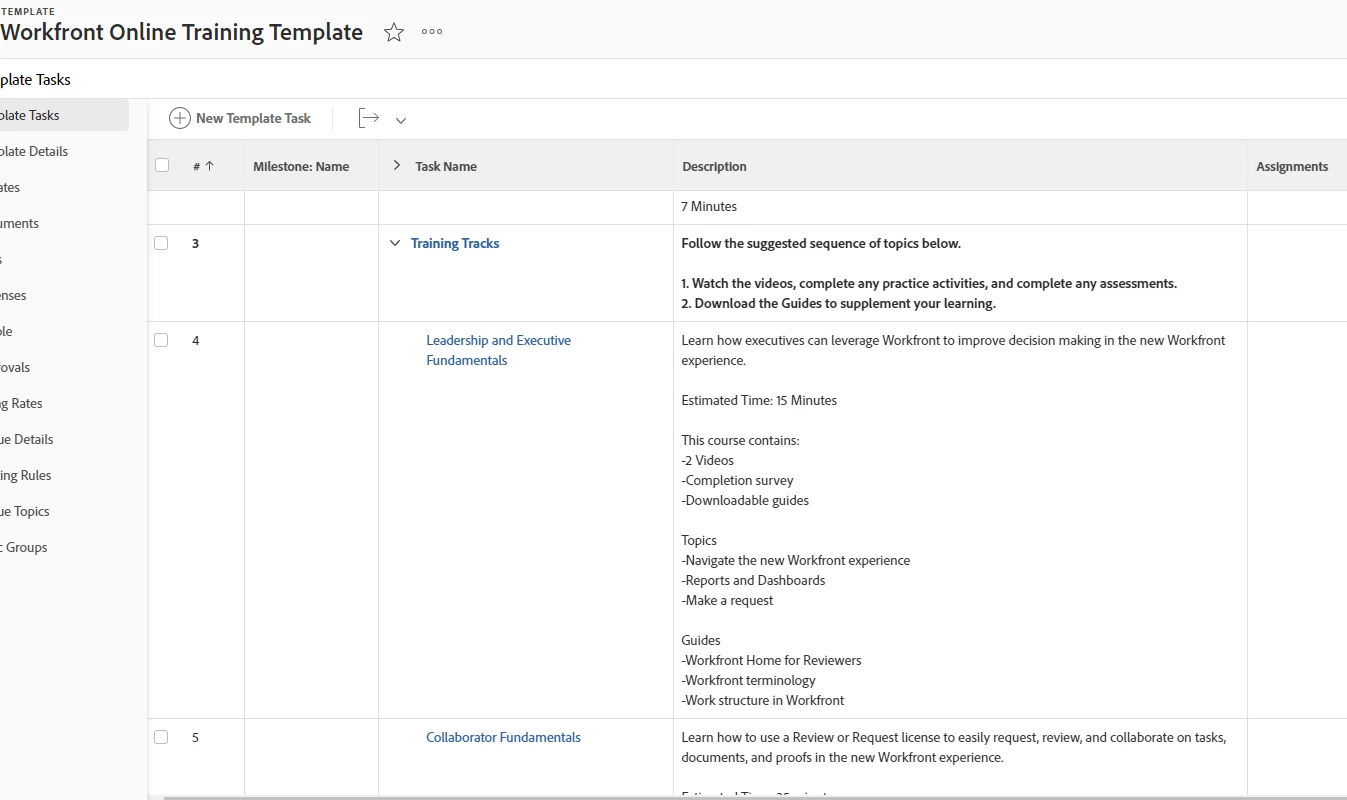Screen dimensions: 1347x800
Task: Click row number 4 cell
Action: coord(196,340)
